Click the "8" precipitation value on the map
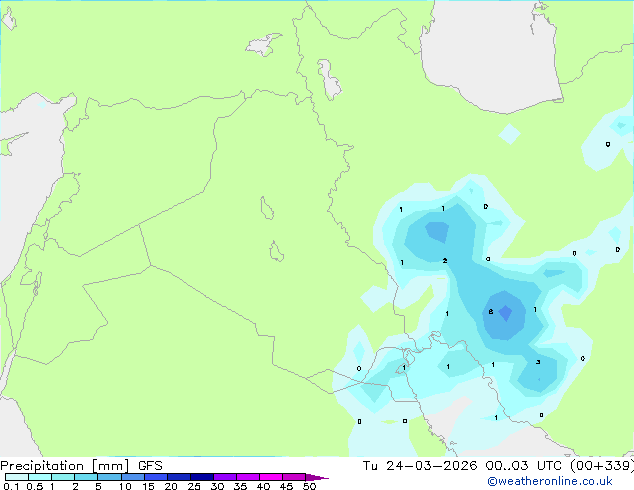634x490 pixels. pyautogui.click(x=491, y=312)
